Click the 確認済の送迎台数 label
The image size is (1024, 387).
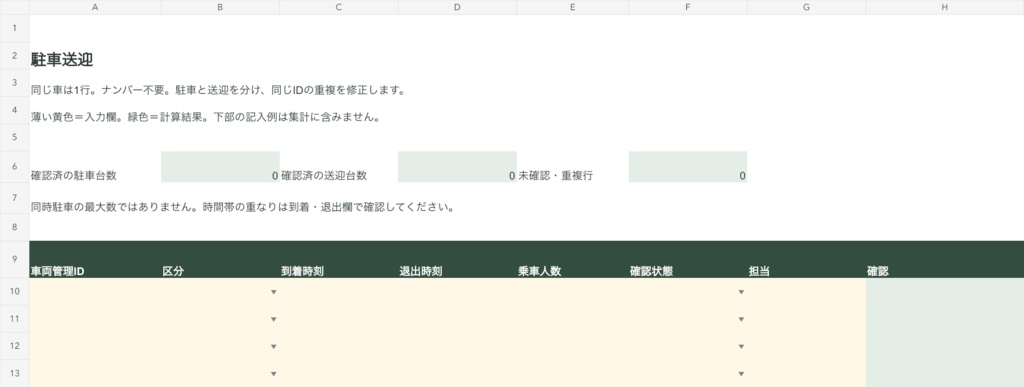[x=324, y=176]
